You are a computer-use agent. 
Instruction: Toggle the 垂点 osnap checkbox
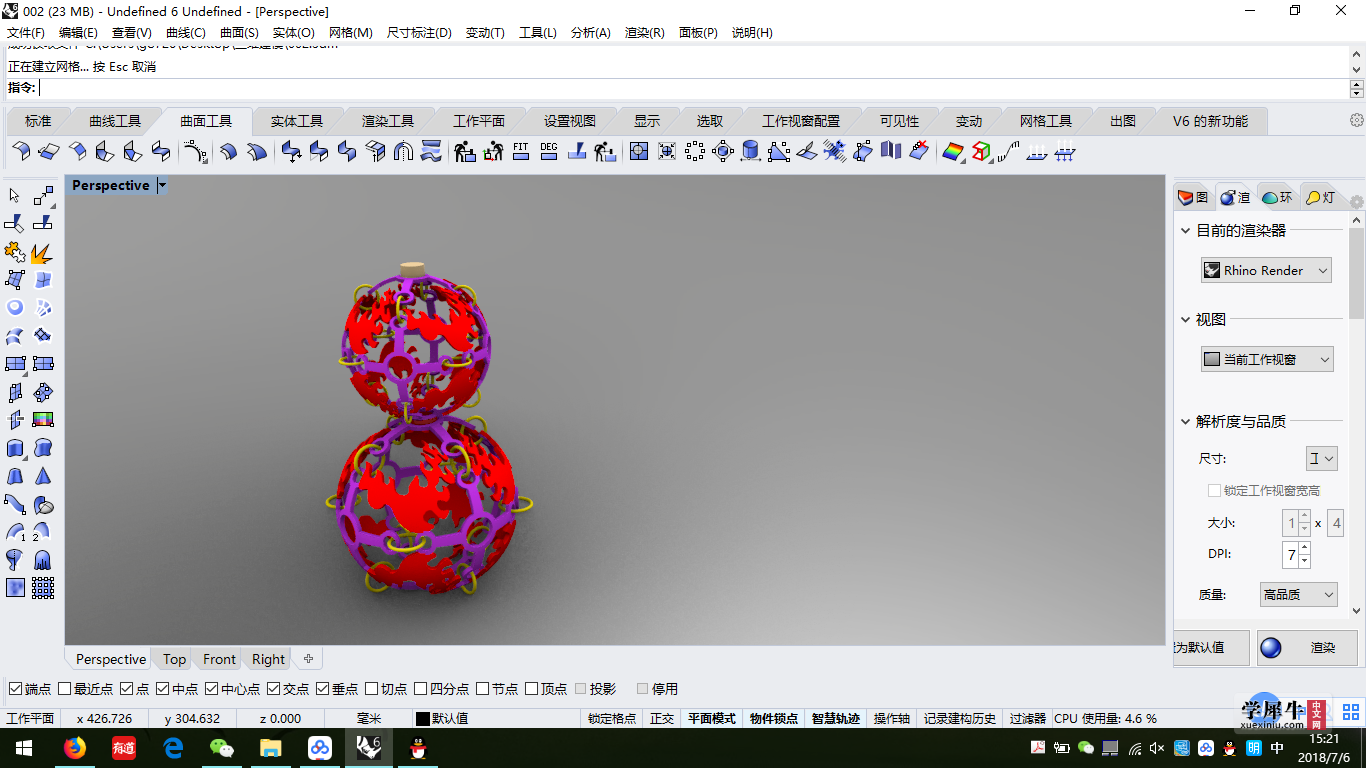[322, 689]
